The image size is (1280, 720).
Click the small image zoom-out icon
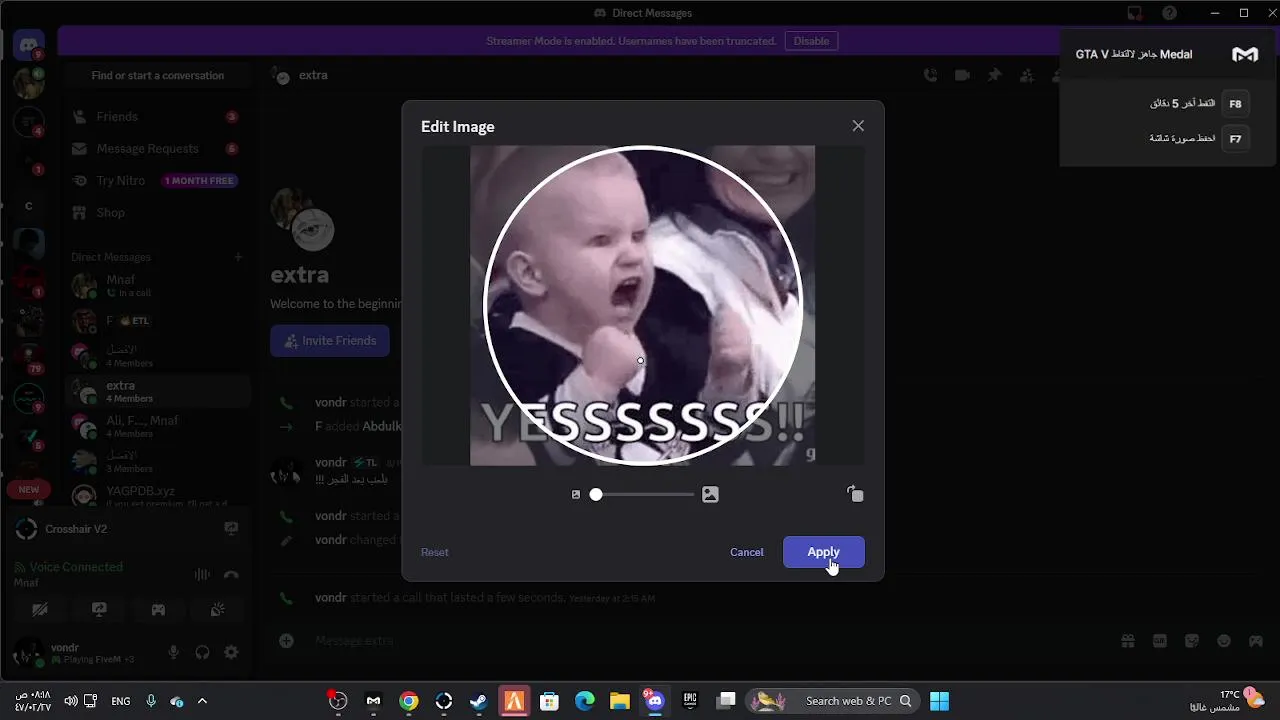(576, 494)
